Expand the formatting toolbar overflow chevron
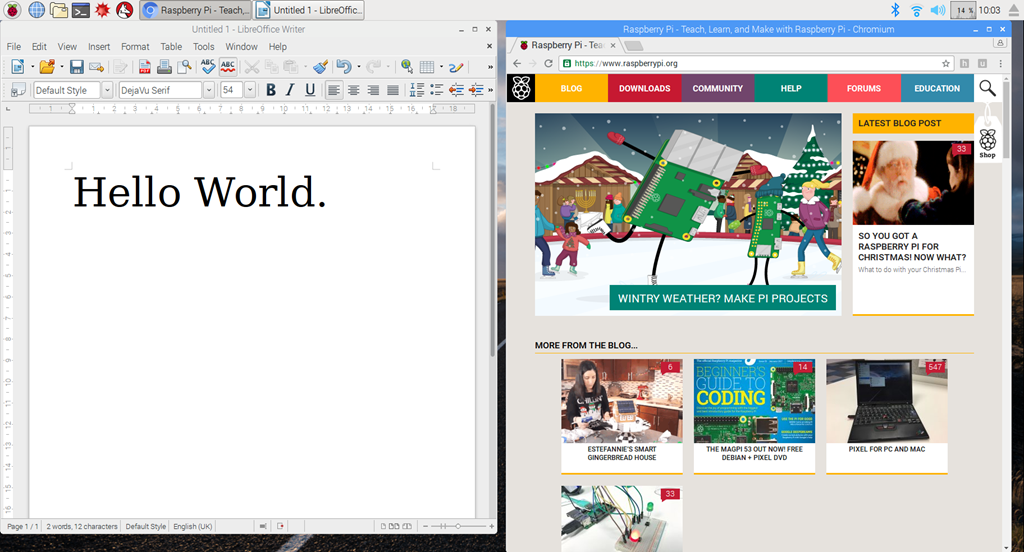This screenshot has width=1024, height=552. 490,90
